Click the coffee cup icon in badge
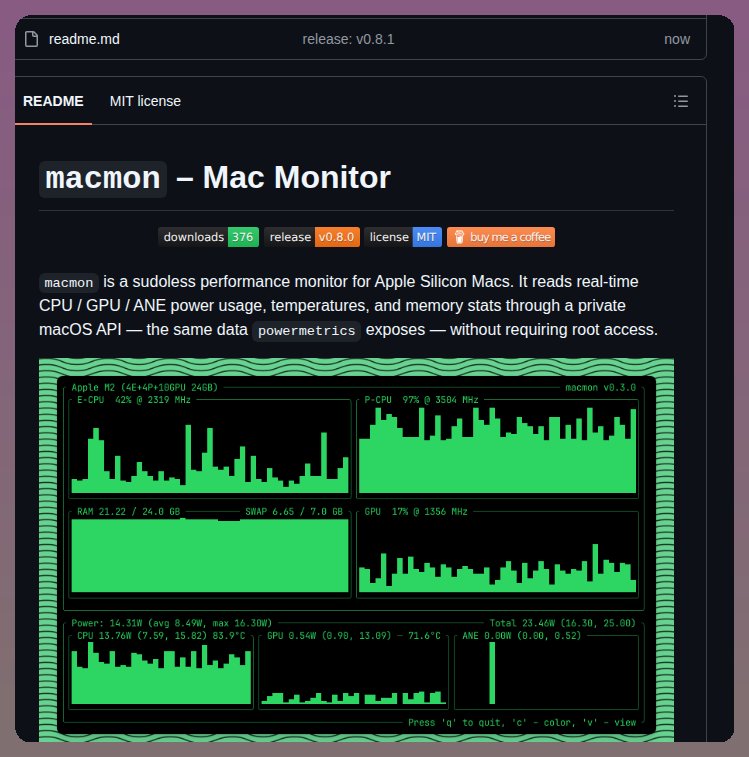The image size is (749, 757). pos(459,237)
